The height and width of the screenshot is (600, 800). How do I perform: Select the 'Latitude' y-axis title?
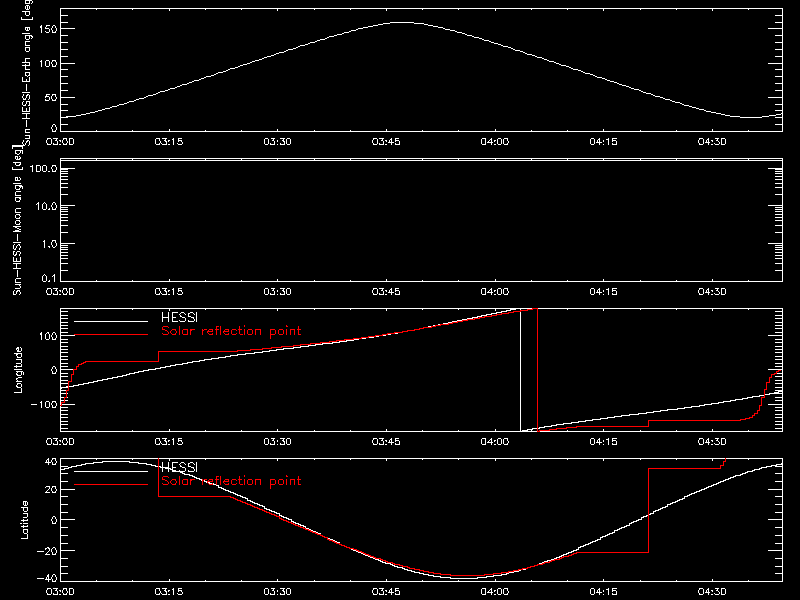tap(24, 520)
